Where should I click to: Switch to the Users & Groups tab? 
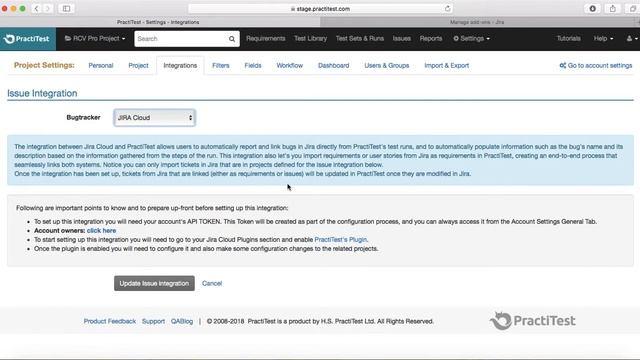click(x=387, y=66)
